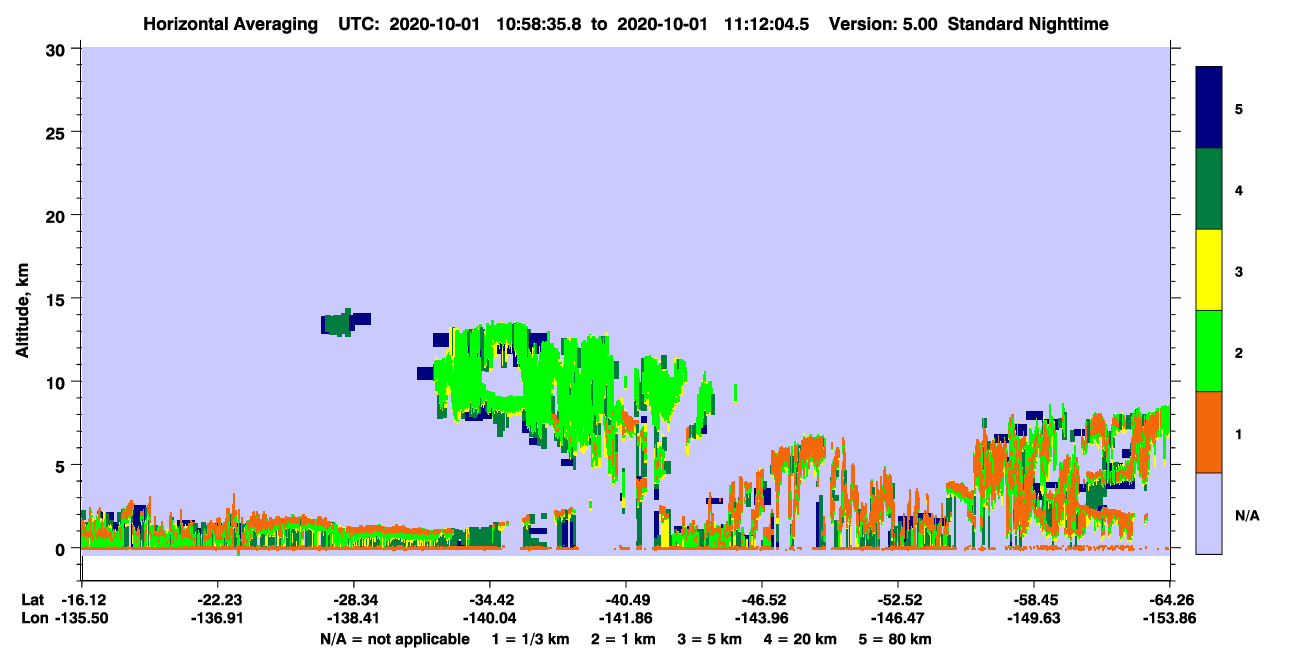Click legend text '4 = 20 km'
This screenshot has width=1300, height=667.
click(x=802, y=639)
